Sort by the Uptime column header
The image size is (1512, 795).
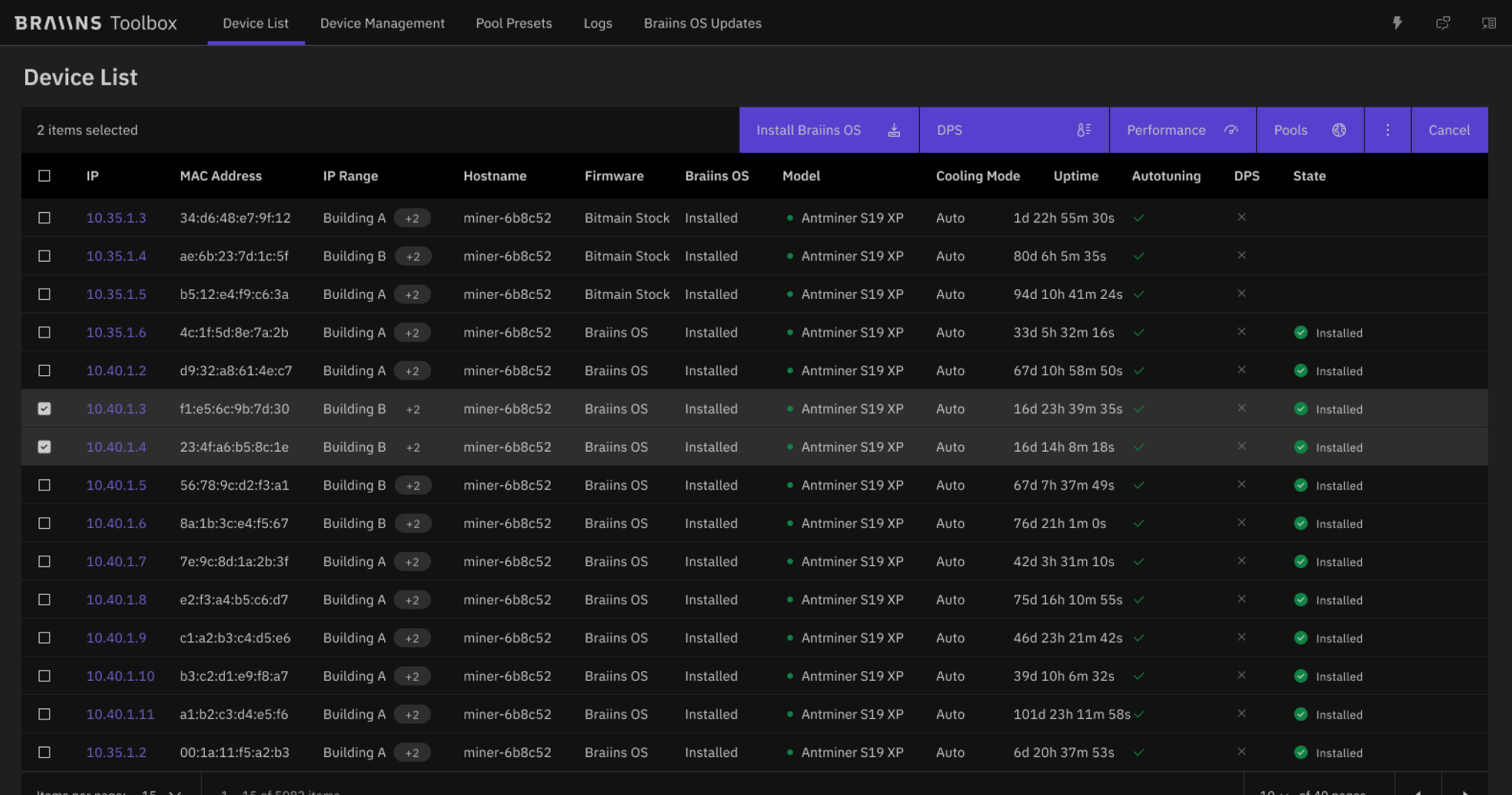pyautogui.click(x=1076, y=176)
